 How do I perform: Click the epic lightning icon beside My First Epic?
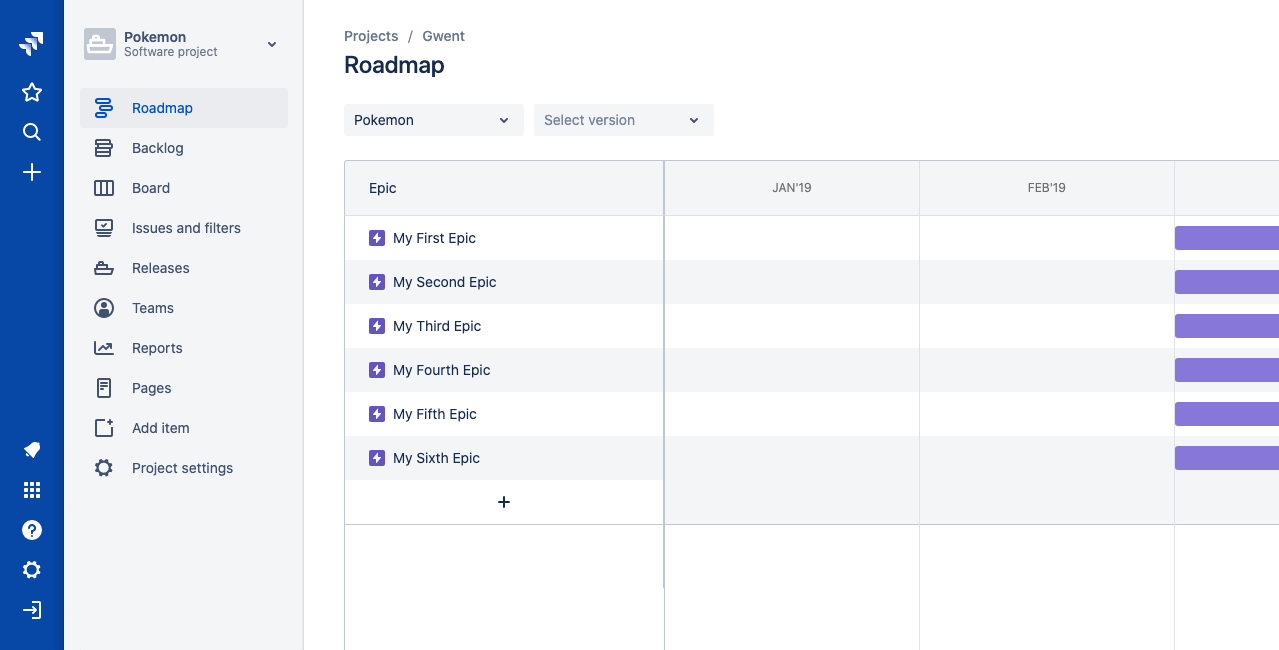tap(377, 238)
